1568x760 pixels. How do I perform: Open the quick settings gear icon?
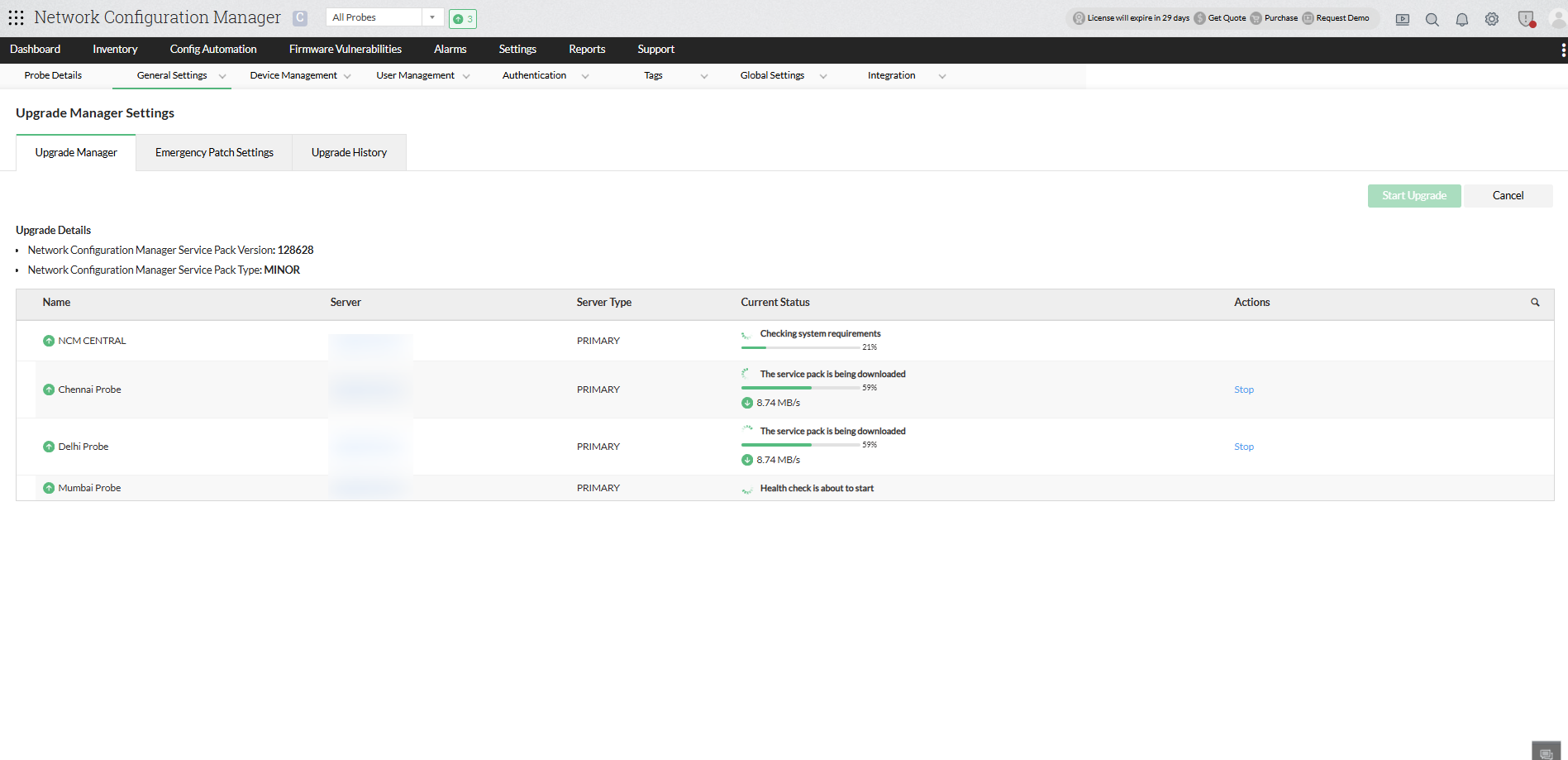point(1492,19)
